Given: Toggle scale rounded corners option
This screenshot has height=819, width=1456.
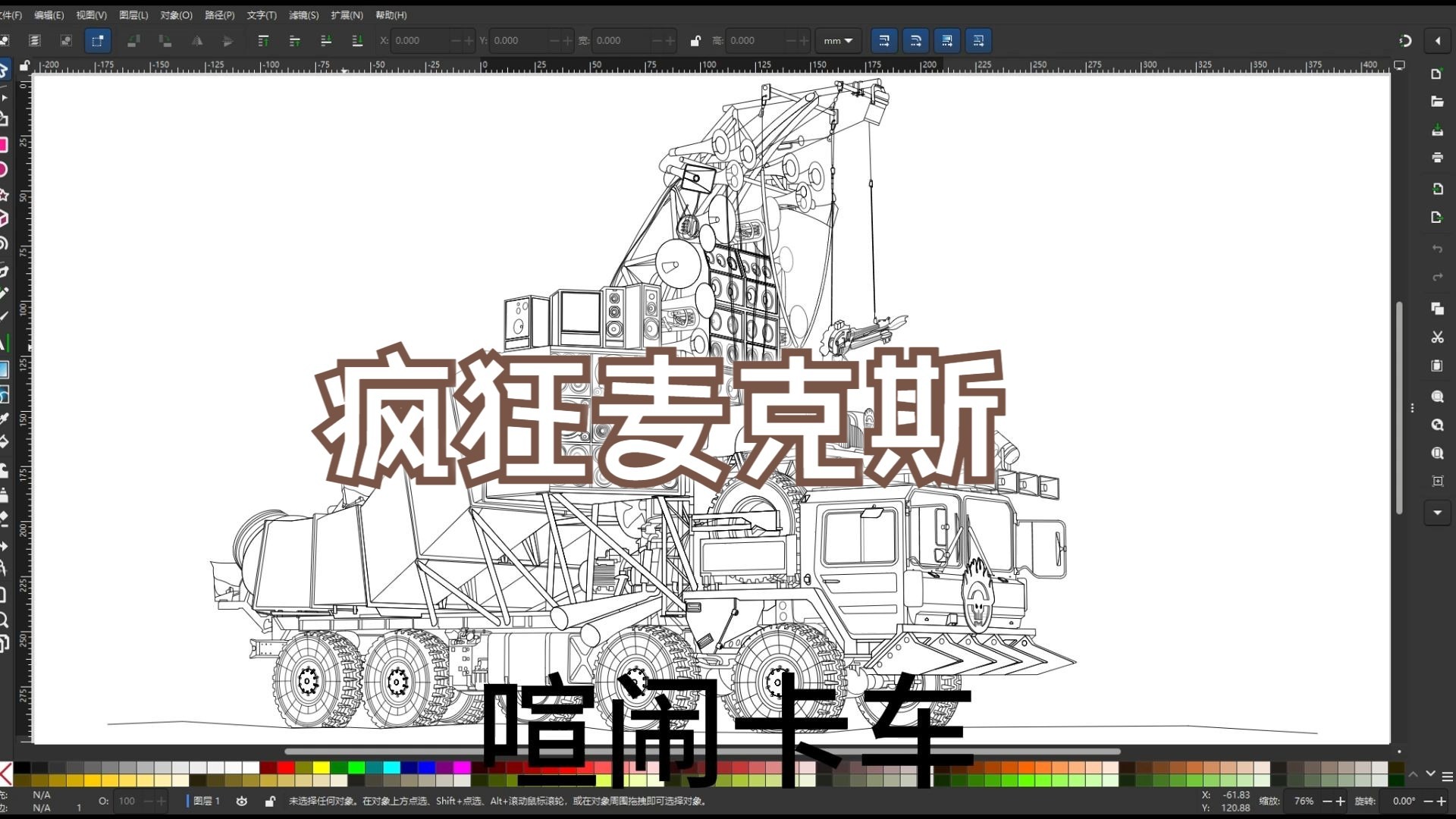Looking at the screenshot, I should (x=915, y=41).
